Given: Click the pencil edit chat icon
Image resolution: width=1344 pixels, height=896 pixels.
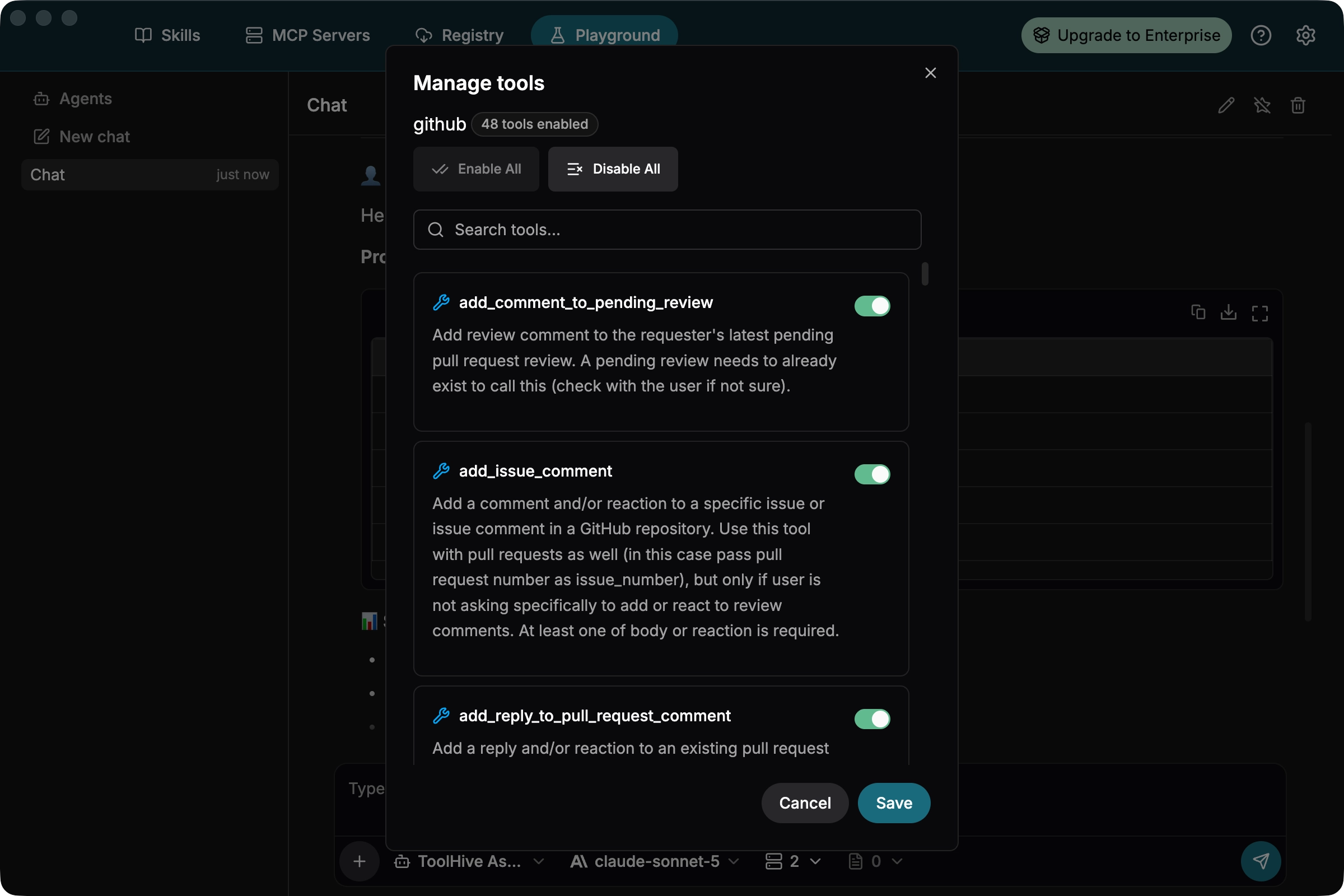Looking at the screenshot, I should pyautogui.click(x=1226, y=105).
